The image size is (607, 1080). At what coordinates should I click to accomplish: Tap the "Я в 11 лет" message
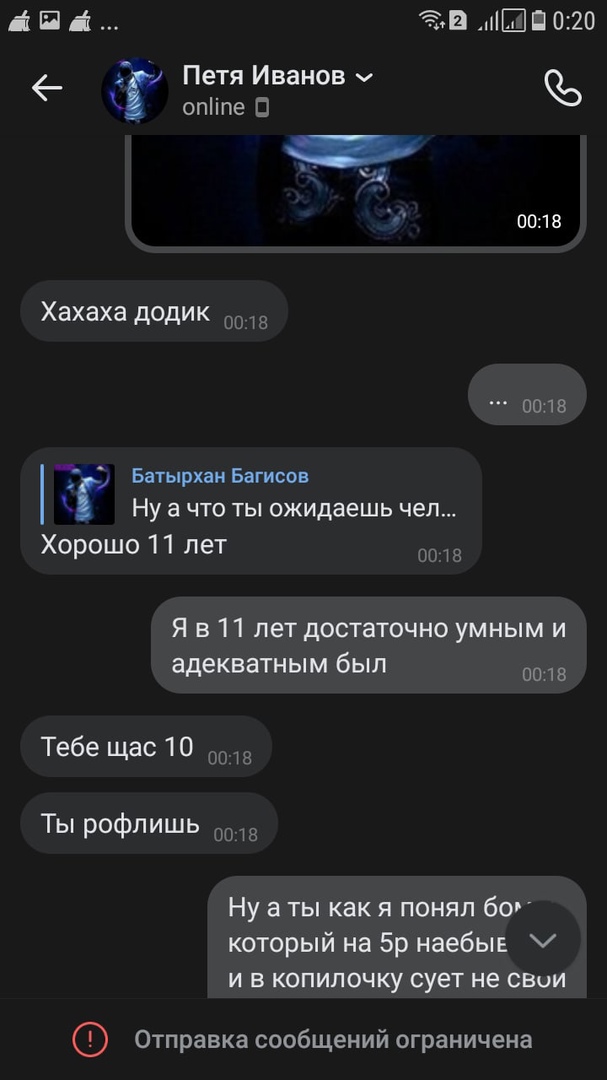(x=369, y=645)
